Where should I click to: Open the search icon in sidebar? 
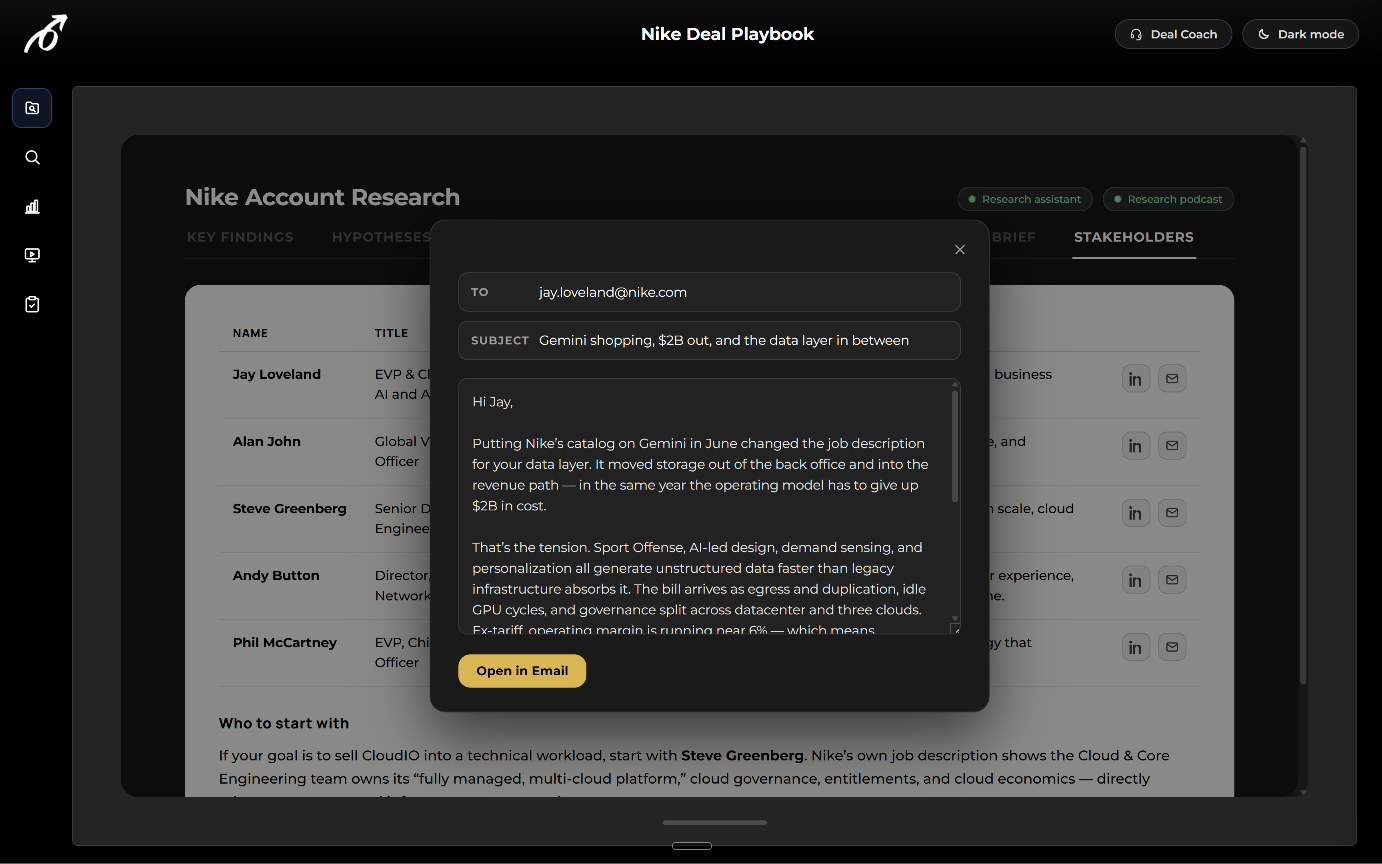[32, 157]
